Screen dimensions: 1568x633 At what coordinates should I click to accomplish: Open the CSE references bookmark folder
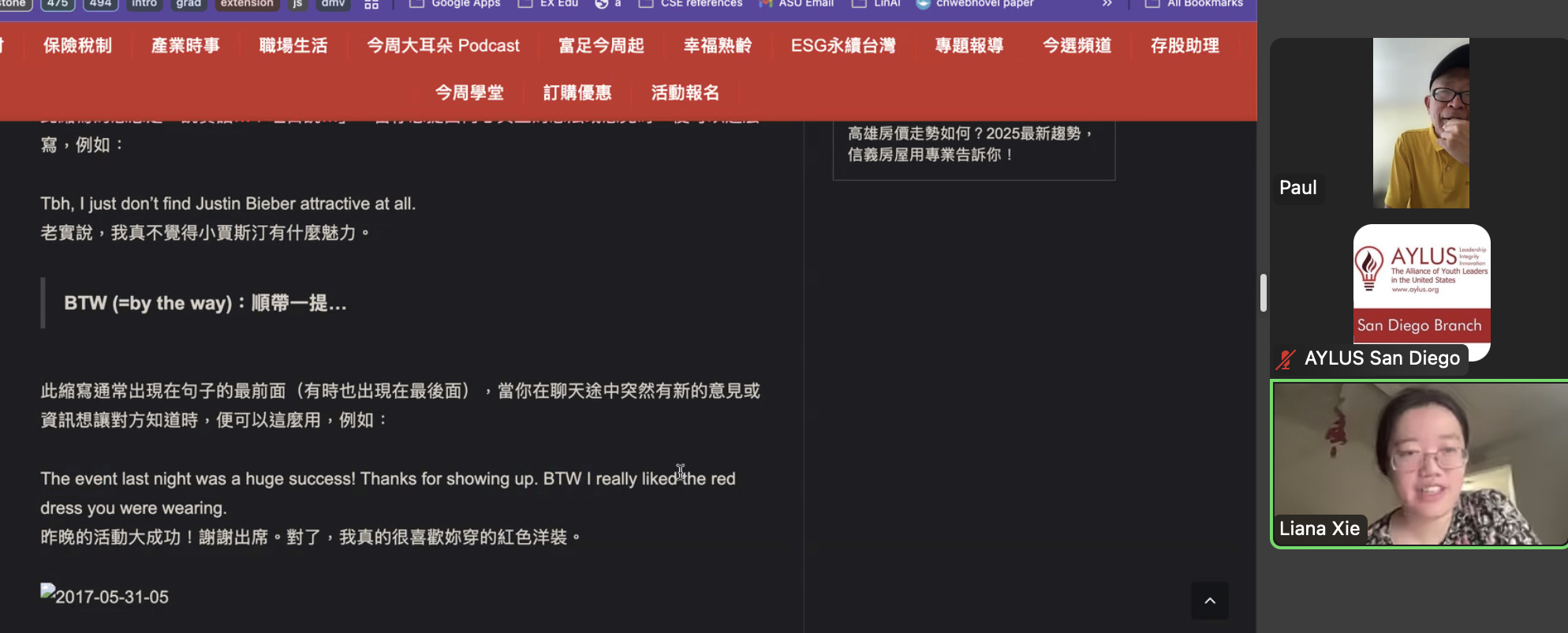click(x=691, y=4)
